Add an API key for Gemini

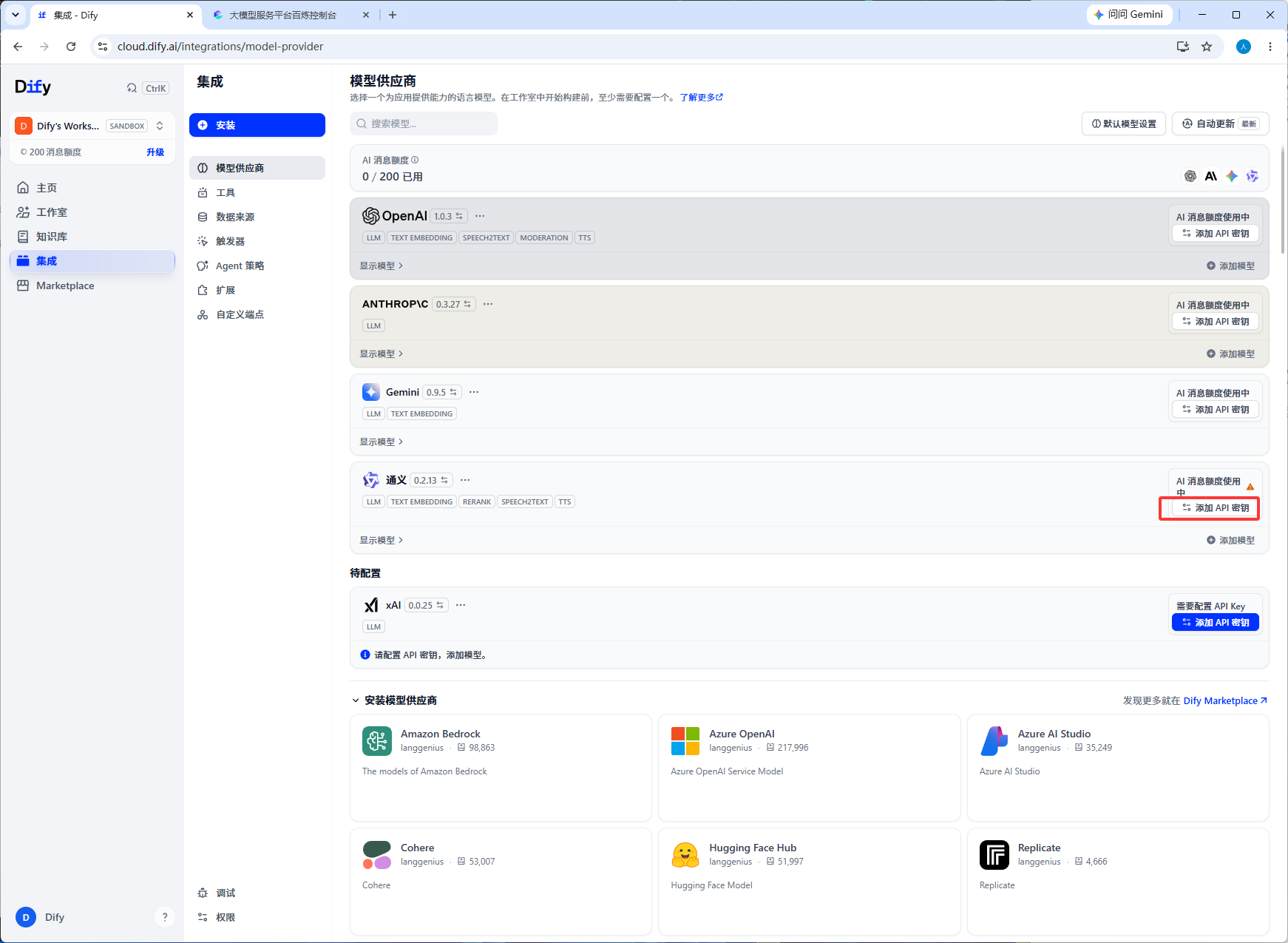click(x=1216, y=410)
